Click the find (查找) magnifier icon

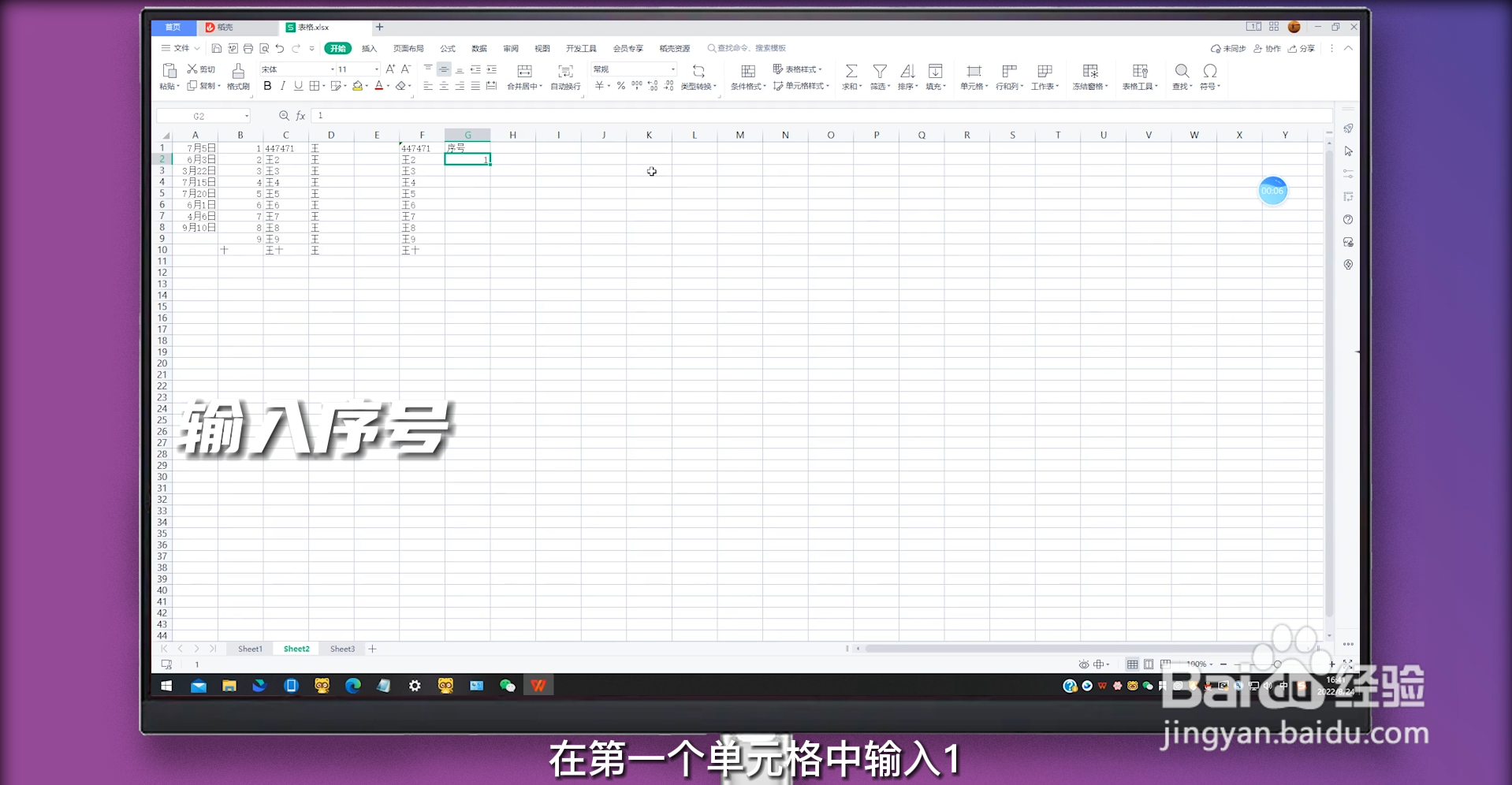[1181, 71]
